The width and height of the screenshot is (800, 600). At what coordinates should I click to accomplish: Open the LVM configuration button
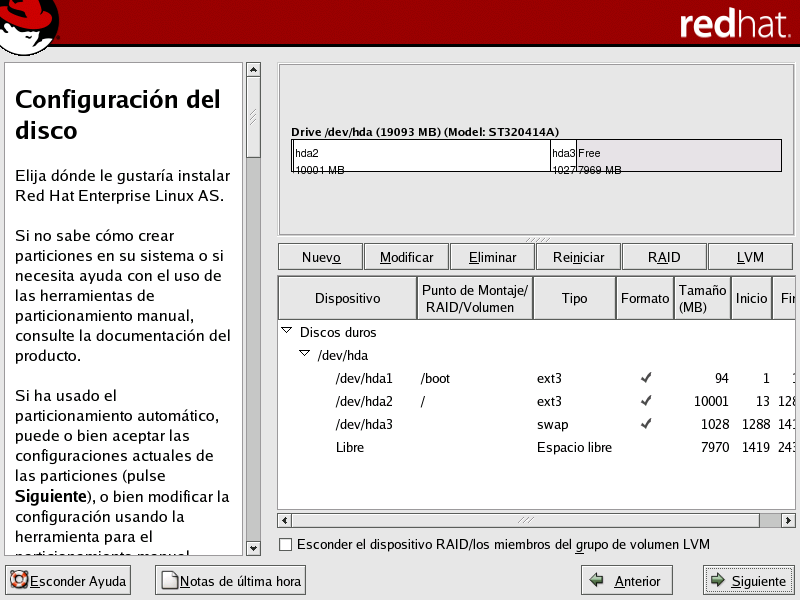click(750, 257)
